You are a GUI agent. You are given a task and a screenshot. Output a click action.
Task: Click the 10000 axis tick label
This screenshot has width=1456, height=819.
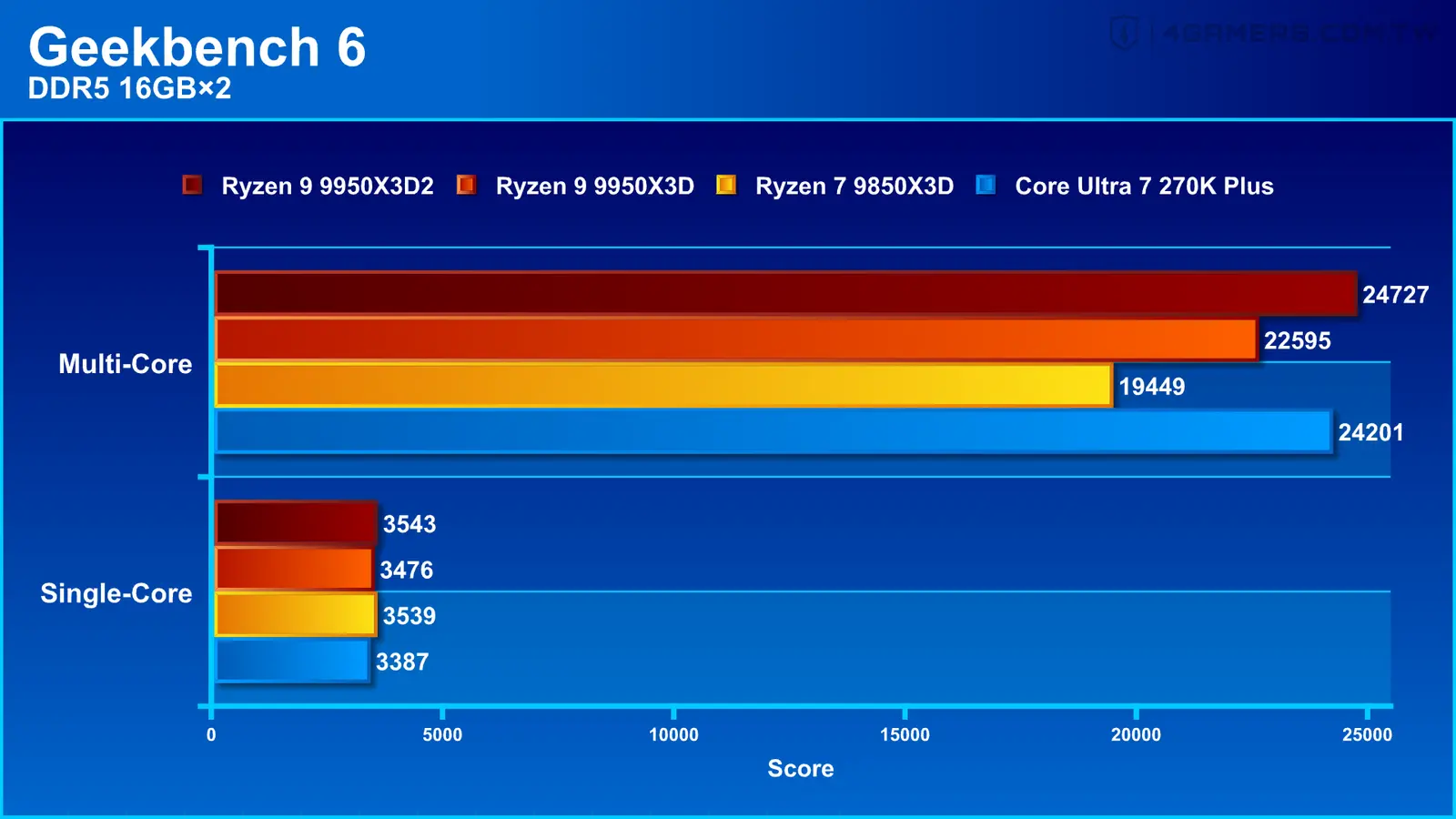(673, 734)
